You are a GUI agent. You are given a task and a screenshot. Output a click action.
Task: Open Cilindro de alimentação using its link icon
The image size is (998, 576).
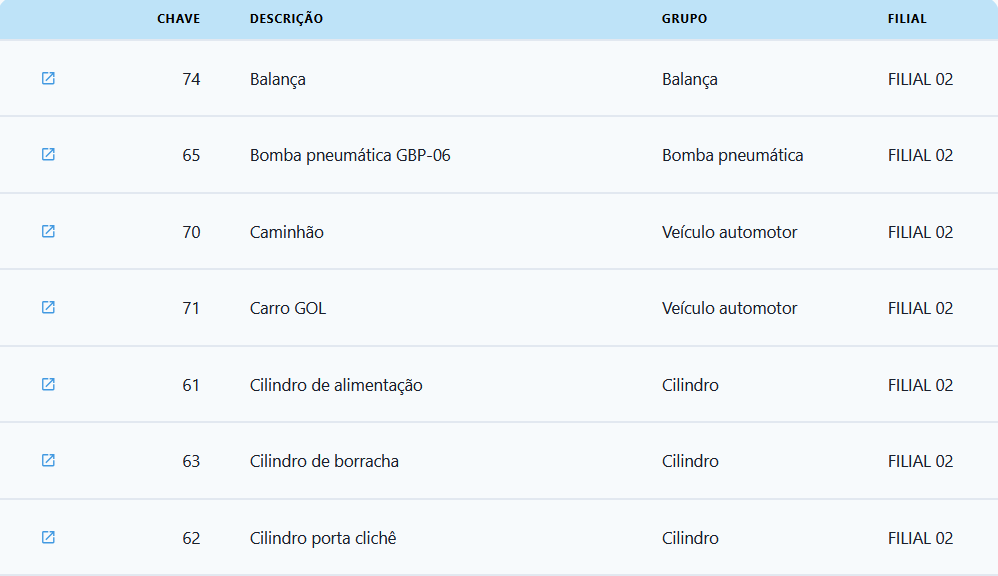[x=46, y=383]
